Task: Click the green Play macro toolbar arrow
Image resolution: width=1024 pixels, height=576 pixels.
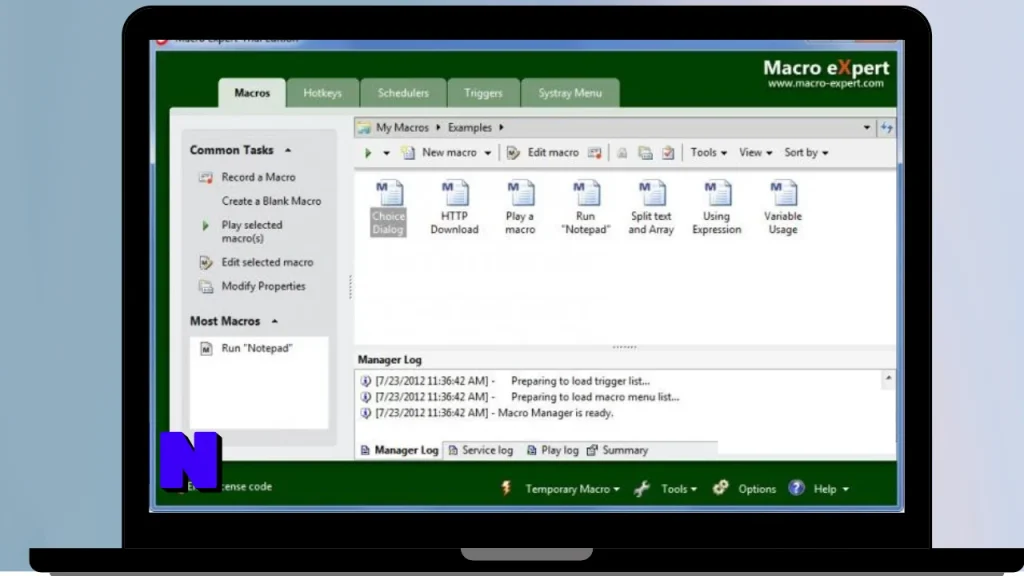Action: pos(368,153)
